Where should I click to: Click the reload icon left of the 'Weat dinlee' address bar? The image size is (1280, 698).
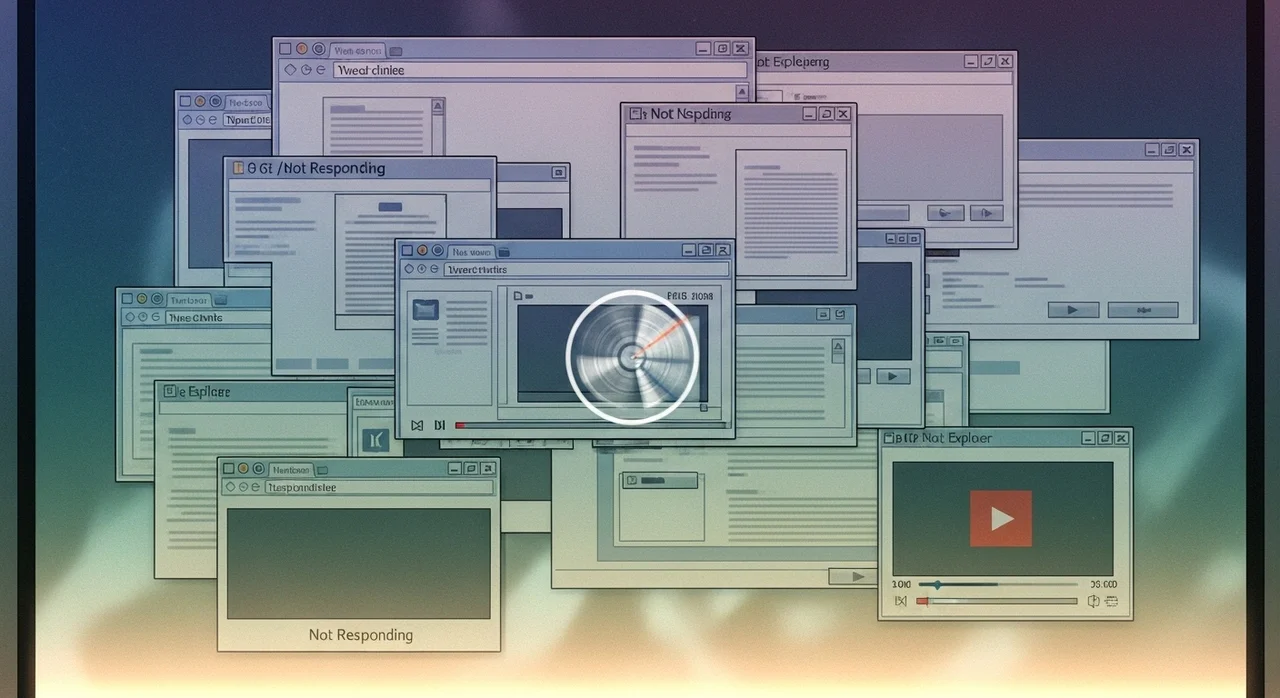[321, 70]
